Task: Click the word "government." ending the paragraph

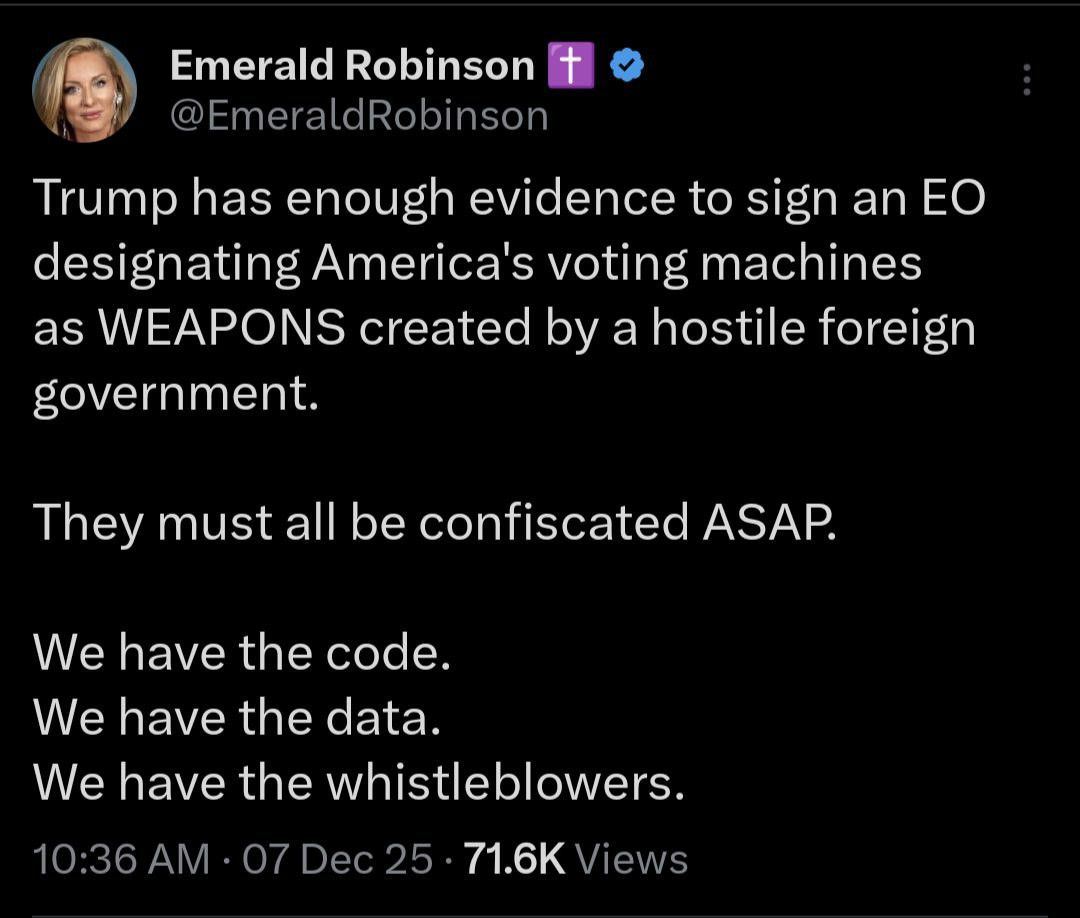Action: click(x=176, y=394)
